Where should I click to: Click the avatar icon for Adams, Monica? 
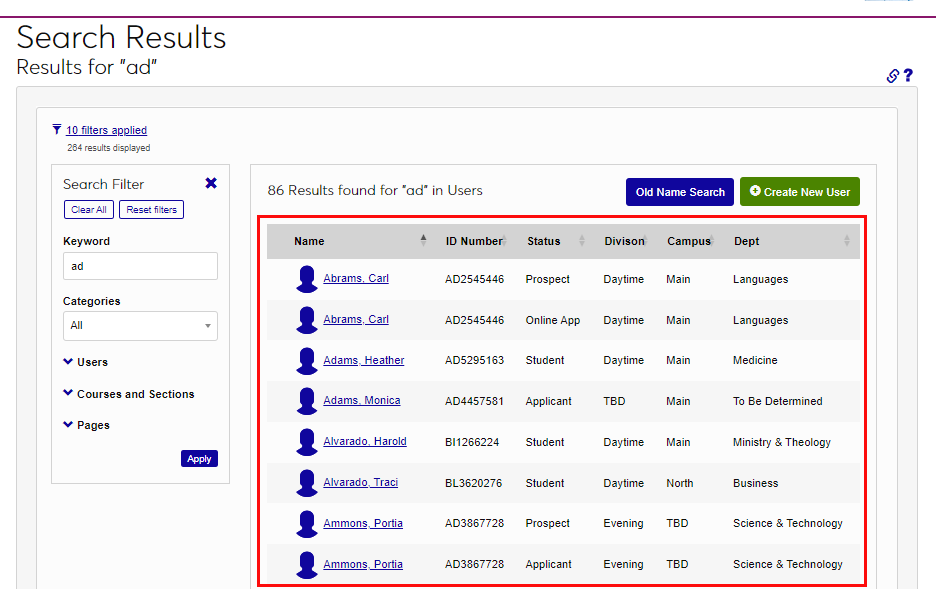pos(307,401)
